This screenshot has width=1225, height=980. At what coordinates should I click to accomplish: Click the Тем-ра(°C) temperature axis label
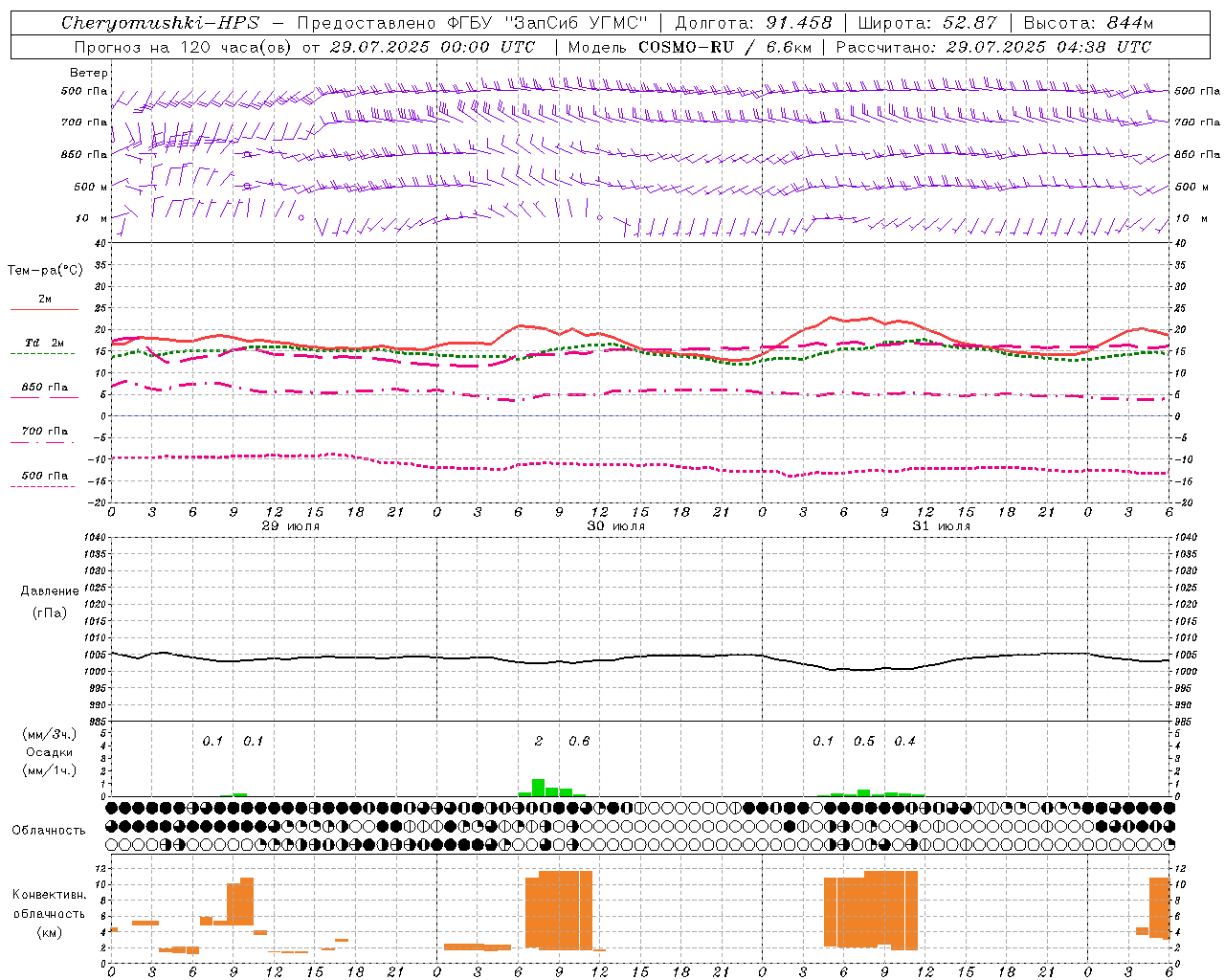tap(45, 271)
